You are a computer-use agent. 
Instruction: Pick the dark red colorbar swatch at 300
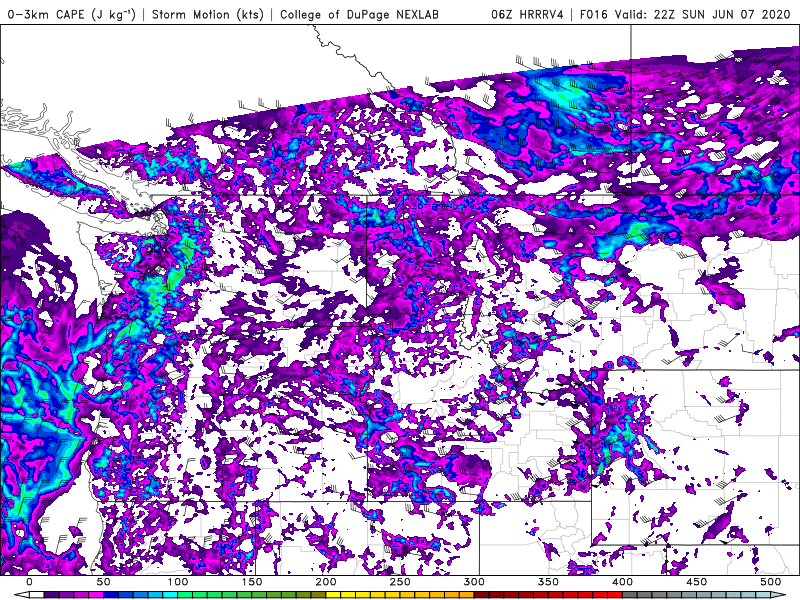coord(482,594)
